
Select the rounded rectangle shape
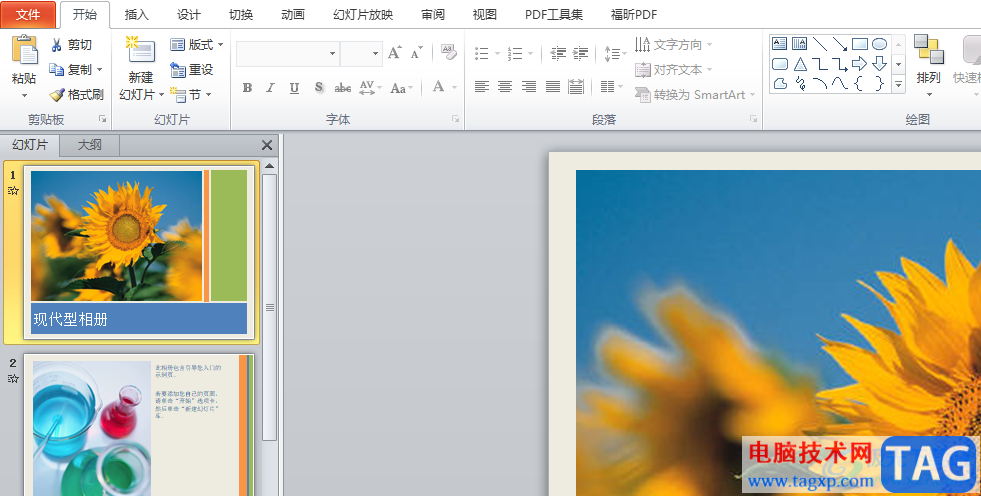point(780,64)
